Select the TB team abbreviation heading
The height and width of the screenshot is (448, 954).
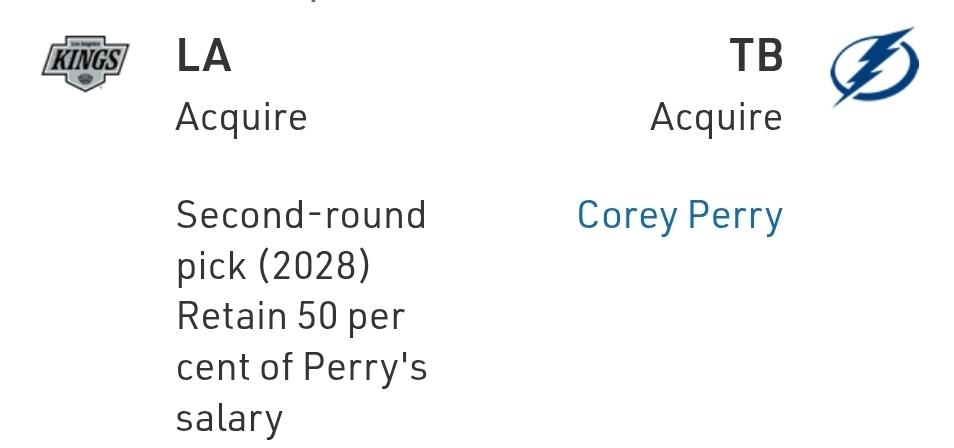tap(755, 57)
